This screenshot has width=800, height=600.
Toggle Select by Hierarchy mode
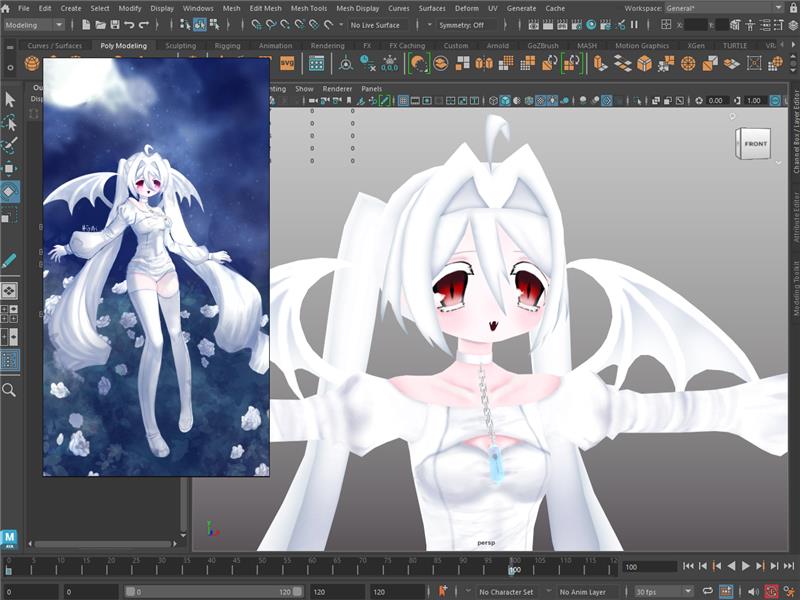tap(185, 24)
